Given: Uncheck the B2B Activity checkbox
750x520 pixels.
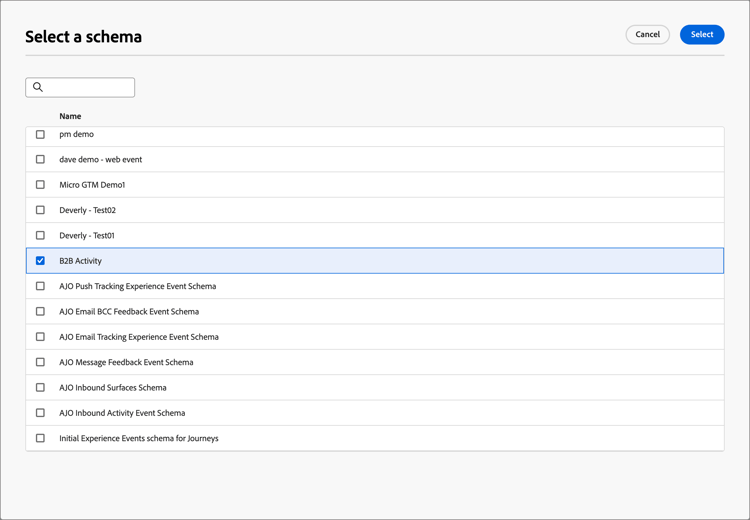Looking at the screenshot, I should [x=41, y=261].
